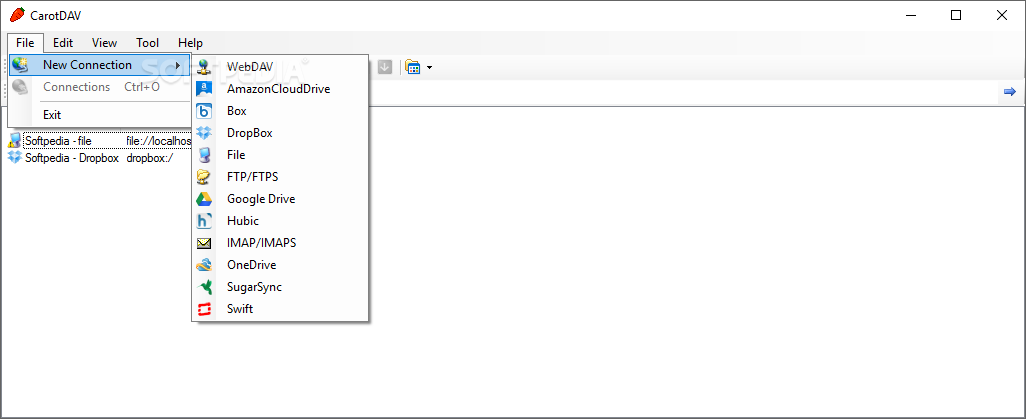Viewport: 1026px width, 419px height.
Task: Click the FTP/FTPS folder icon
Action: tap(204, 177)
